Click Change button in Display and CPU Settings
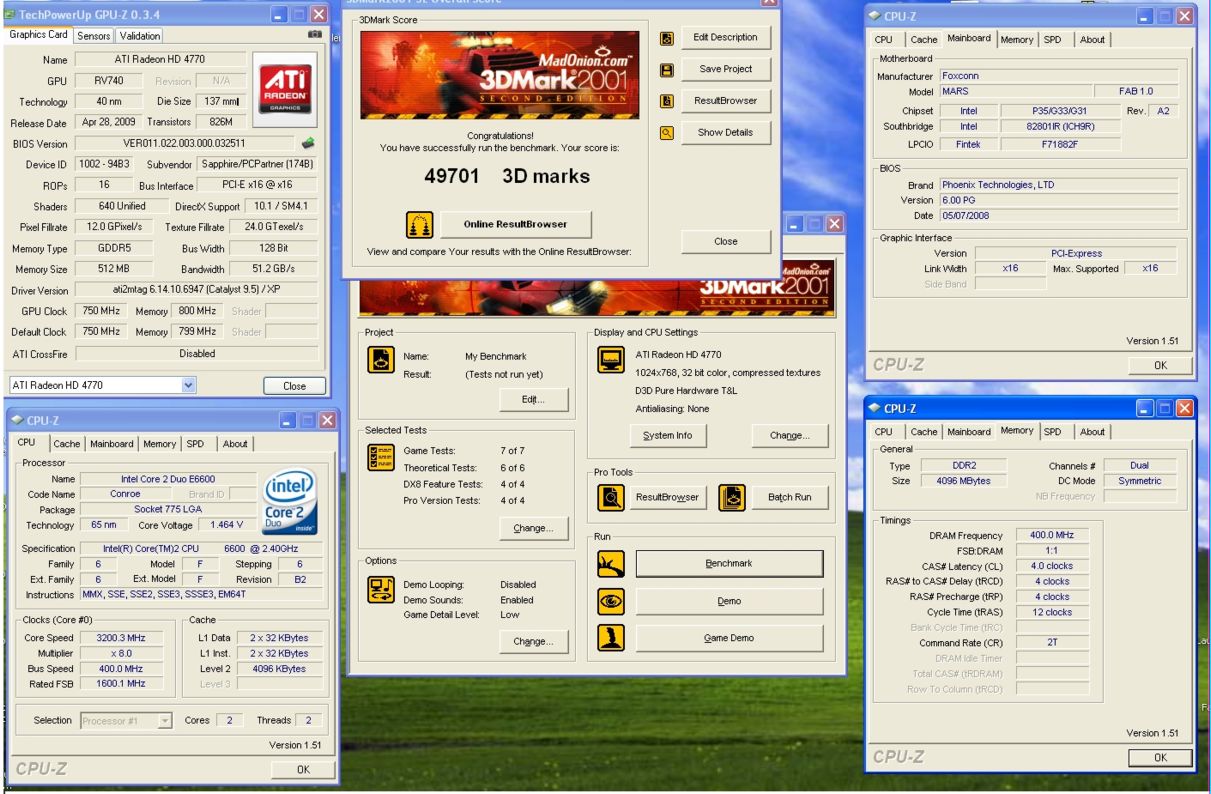Screen dimensions: 1211x794 click(790, 435)
